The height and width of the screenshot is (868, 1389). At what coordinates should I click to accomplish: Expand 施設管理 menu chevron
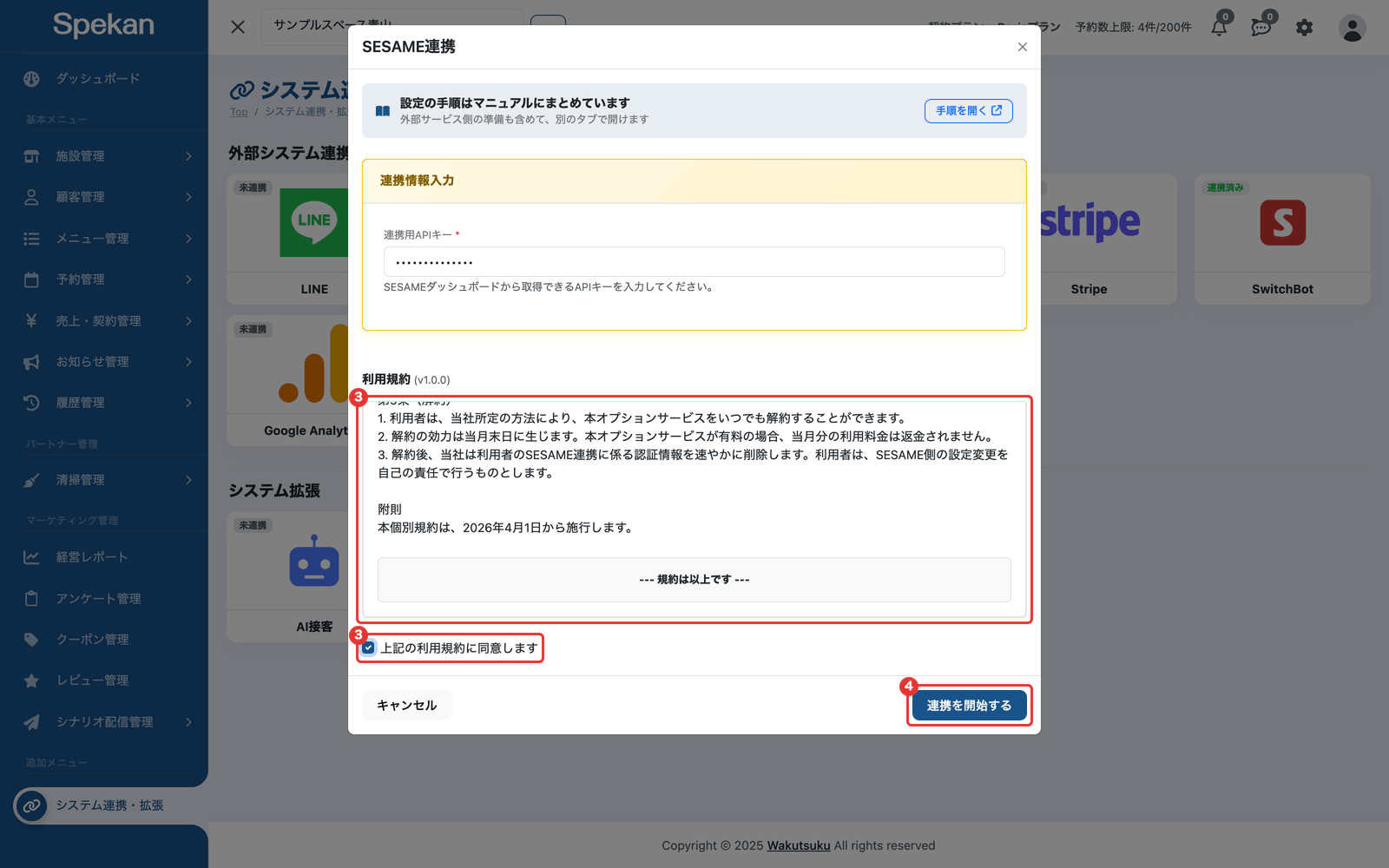click(188, 156)
